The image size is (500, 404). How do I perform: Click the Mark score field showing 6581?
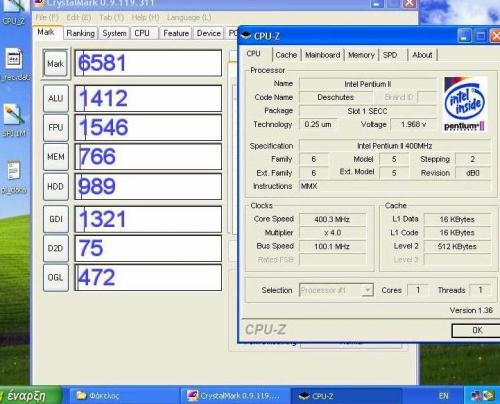(148, 63)
